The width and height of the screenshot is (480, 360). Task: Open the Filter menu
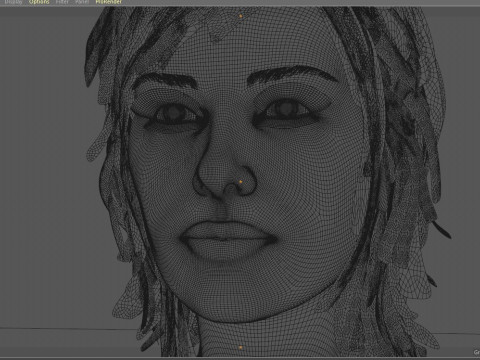(62, 2)
